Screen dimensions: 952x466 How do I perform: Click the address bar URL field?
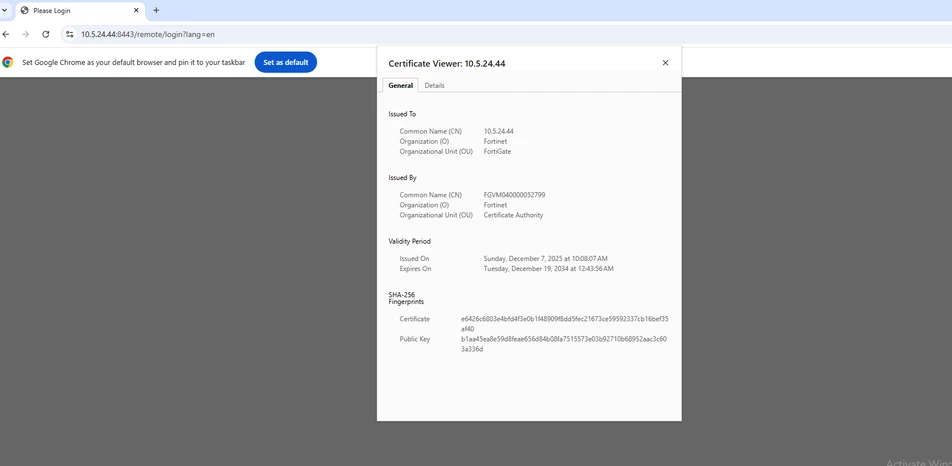coord(148,35)
